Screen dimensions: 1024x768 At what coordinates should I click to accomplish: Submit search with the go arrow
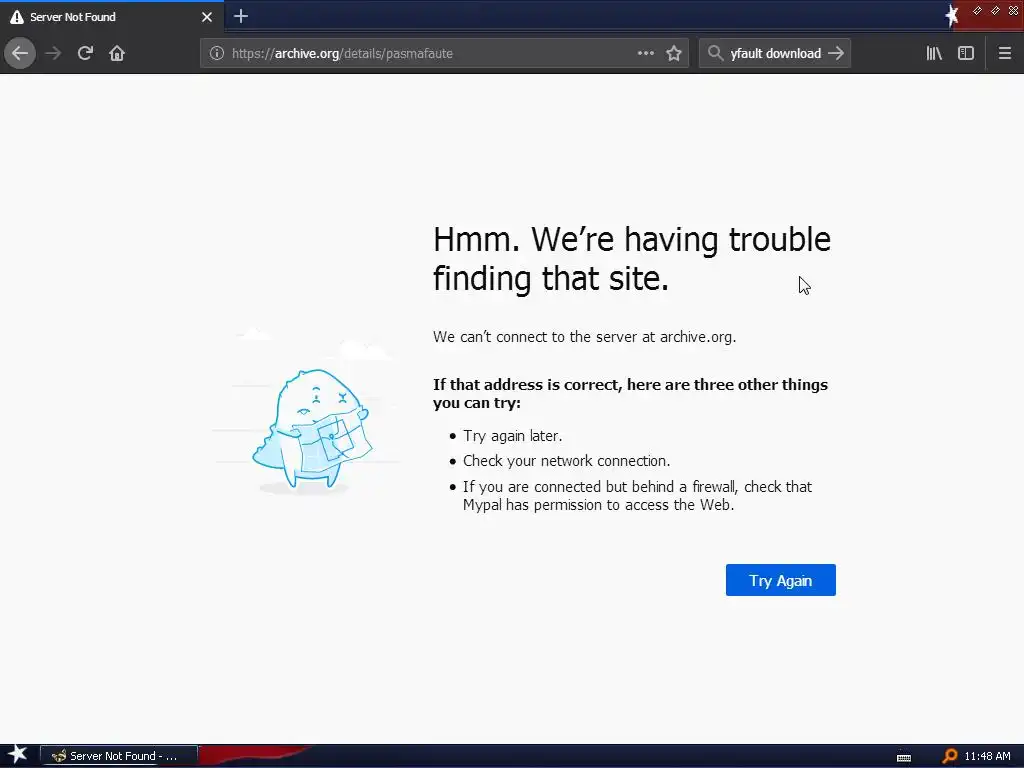click(836, 54)
